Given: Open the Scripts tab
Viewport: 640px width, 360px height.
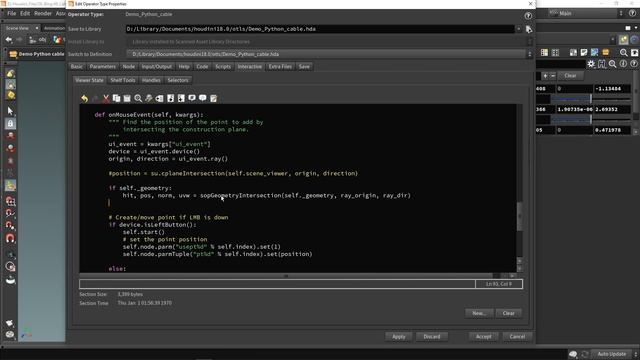Looking at the screenshot, I should (x=223, y=67).
